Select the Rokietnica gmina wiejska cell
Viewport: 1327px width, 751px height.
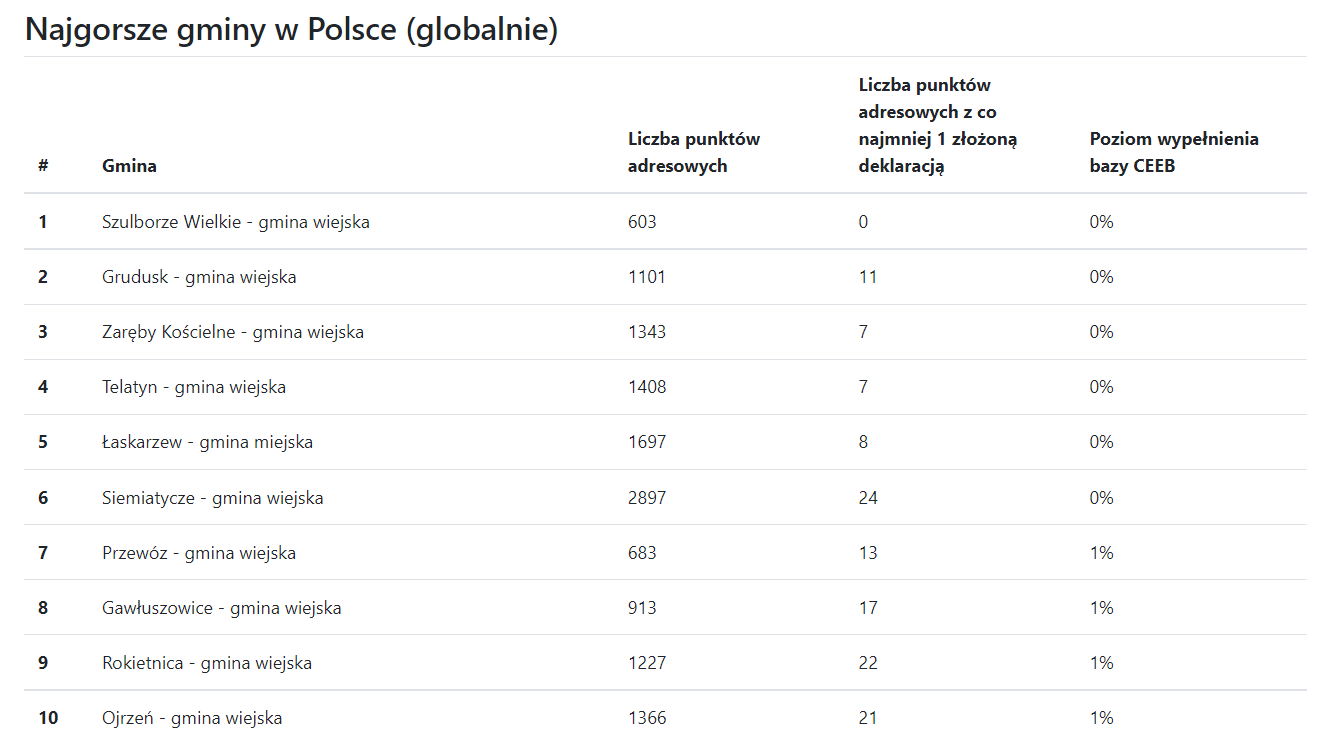(206, 663)
